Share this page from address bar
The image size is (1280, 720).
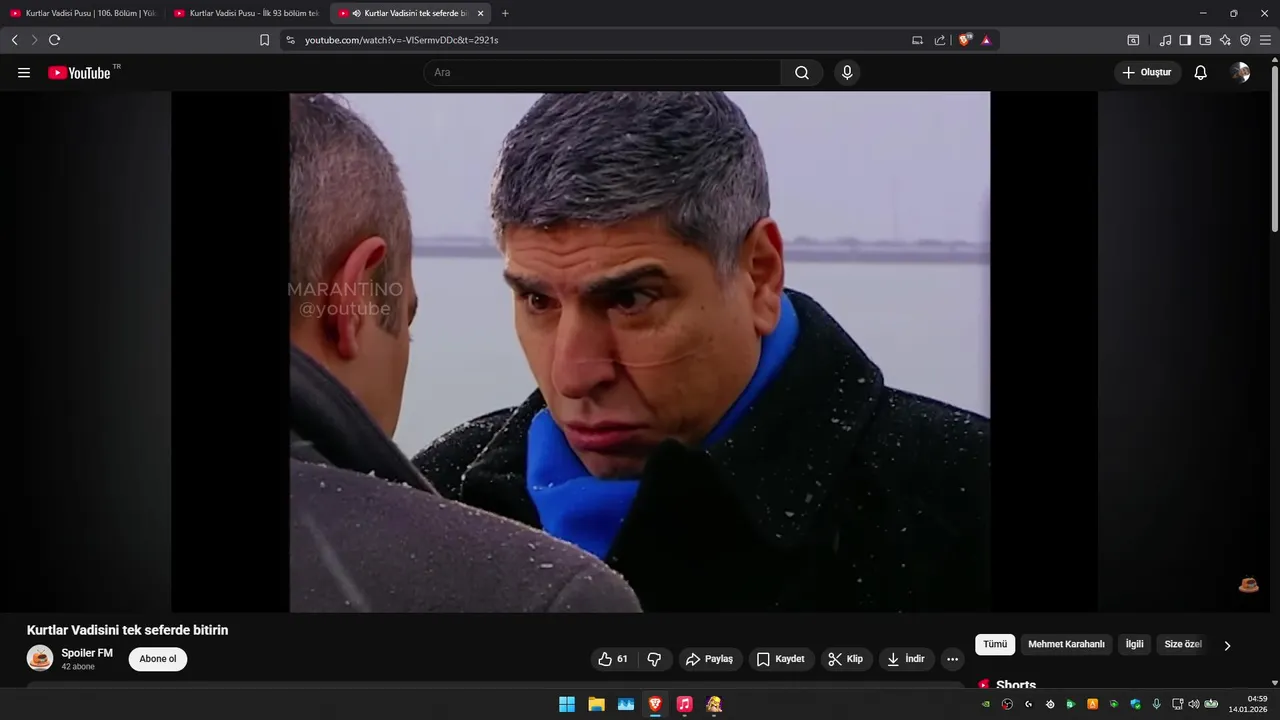(940, 40)
